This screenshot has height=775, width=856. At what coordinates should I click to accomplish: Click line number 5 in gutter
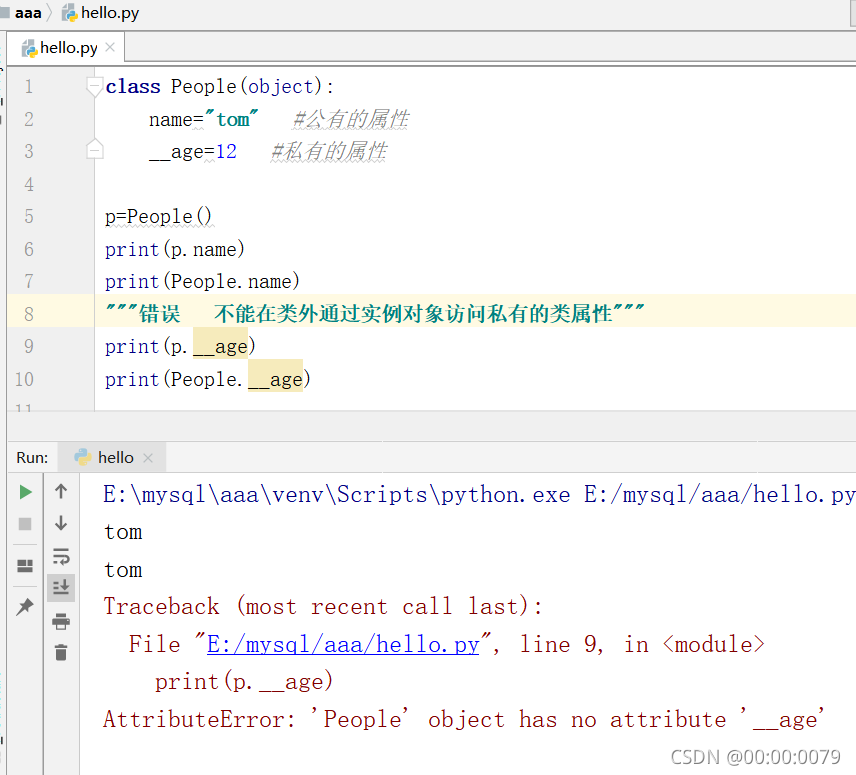[x=29, y=216]
